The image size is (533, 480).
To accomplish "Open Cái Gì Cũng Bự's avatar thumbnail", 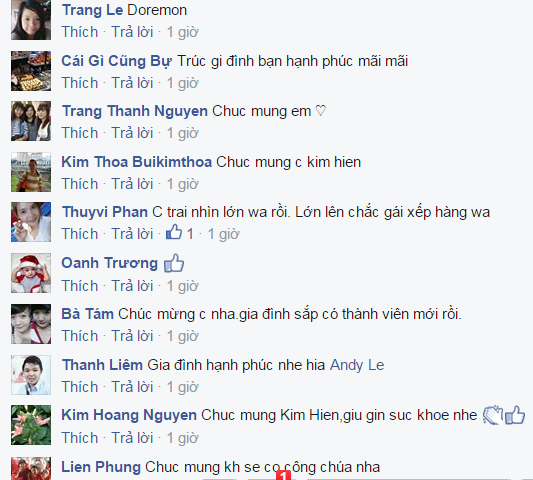I will [31, 71].
